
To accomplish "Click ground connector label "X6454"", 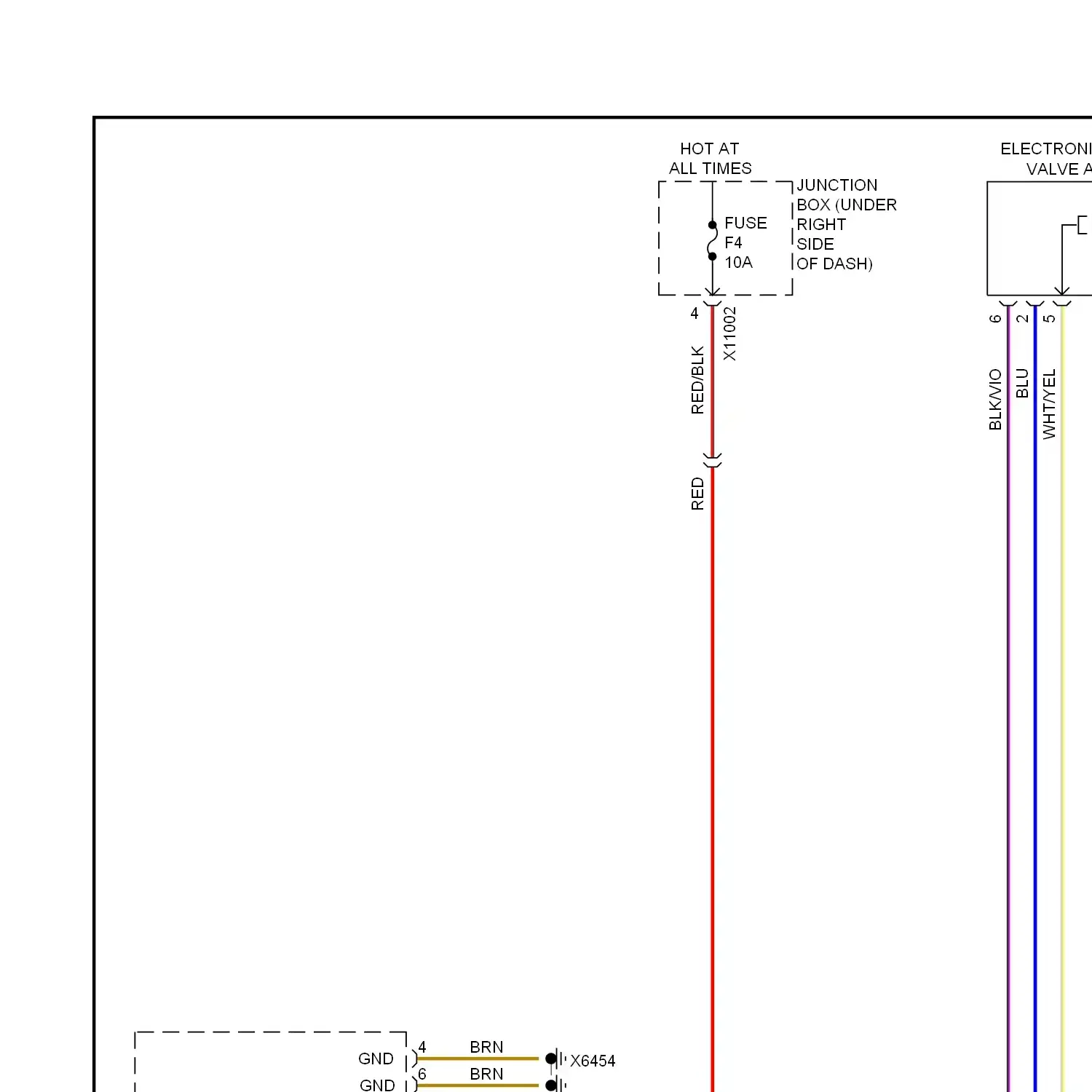I will click(x=593, y=1061).
